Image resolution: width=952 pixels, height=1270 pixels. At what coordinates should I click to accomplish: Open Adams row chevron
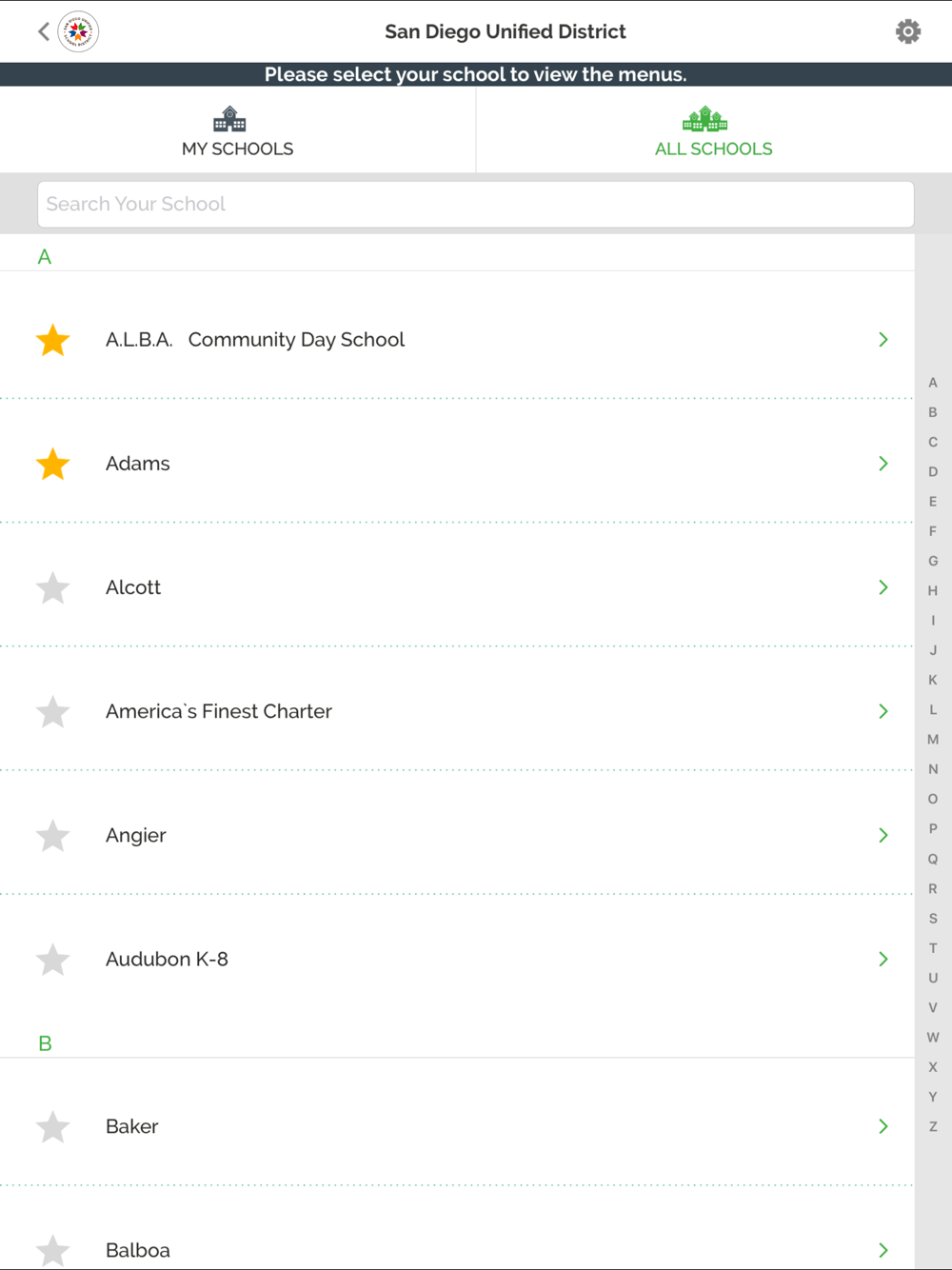[883, 464]
